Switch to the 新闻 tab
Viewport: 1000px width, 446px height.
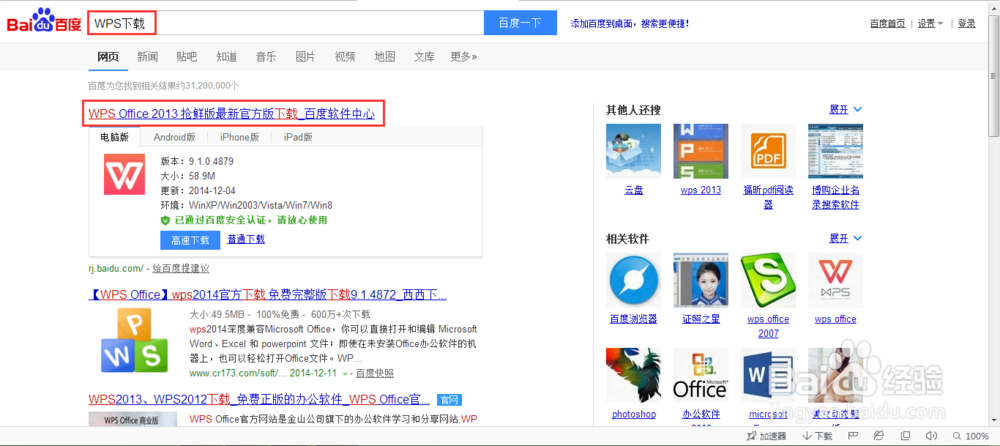tap(147, 57)
